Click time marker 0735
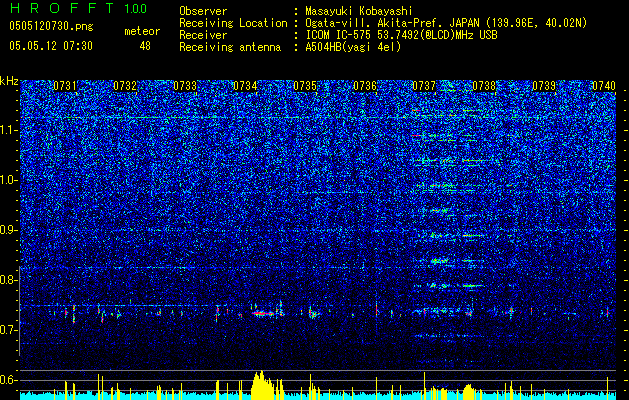The height and width of the screenshot is (400, 629). click(x=305, y=86)
